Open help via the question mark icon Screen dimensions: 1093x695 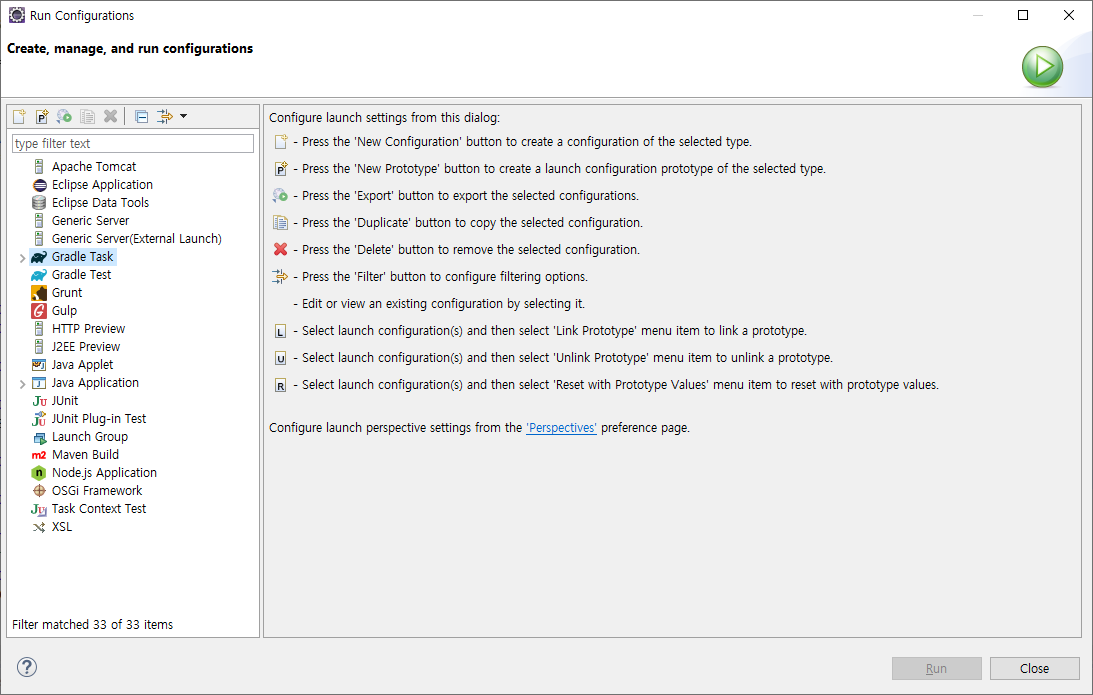[26, 667]
